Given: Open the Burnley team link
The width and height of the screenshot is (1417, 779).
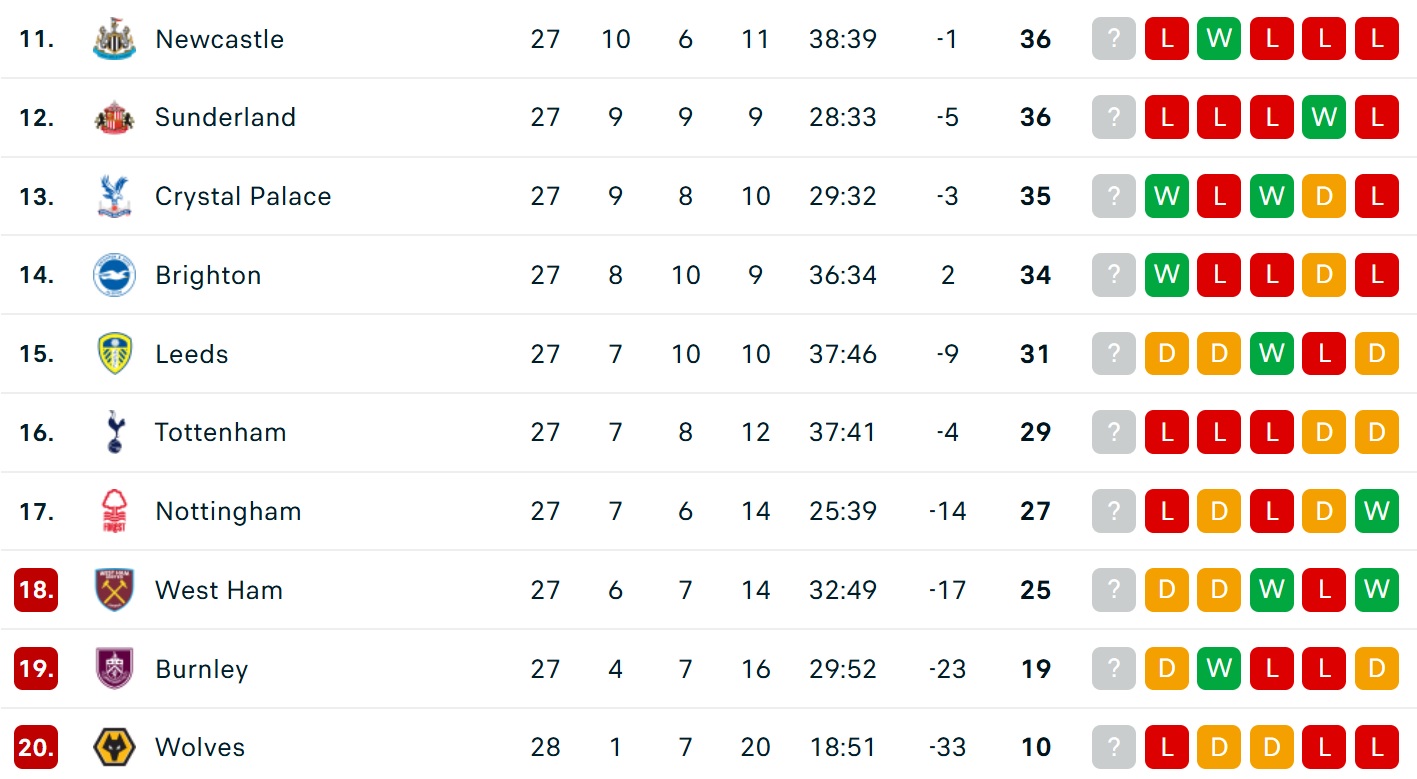Looking at the screenshot, I should [201, 669].
